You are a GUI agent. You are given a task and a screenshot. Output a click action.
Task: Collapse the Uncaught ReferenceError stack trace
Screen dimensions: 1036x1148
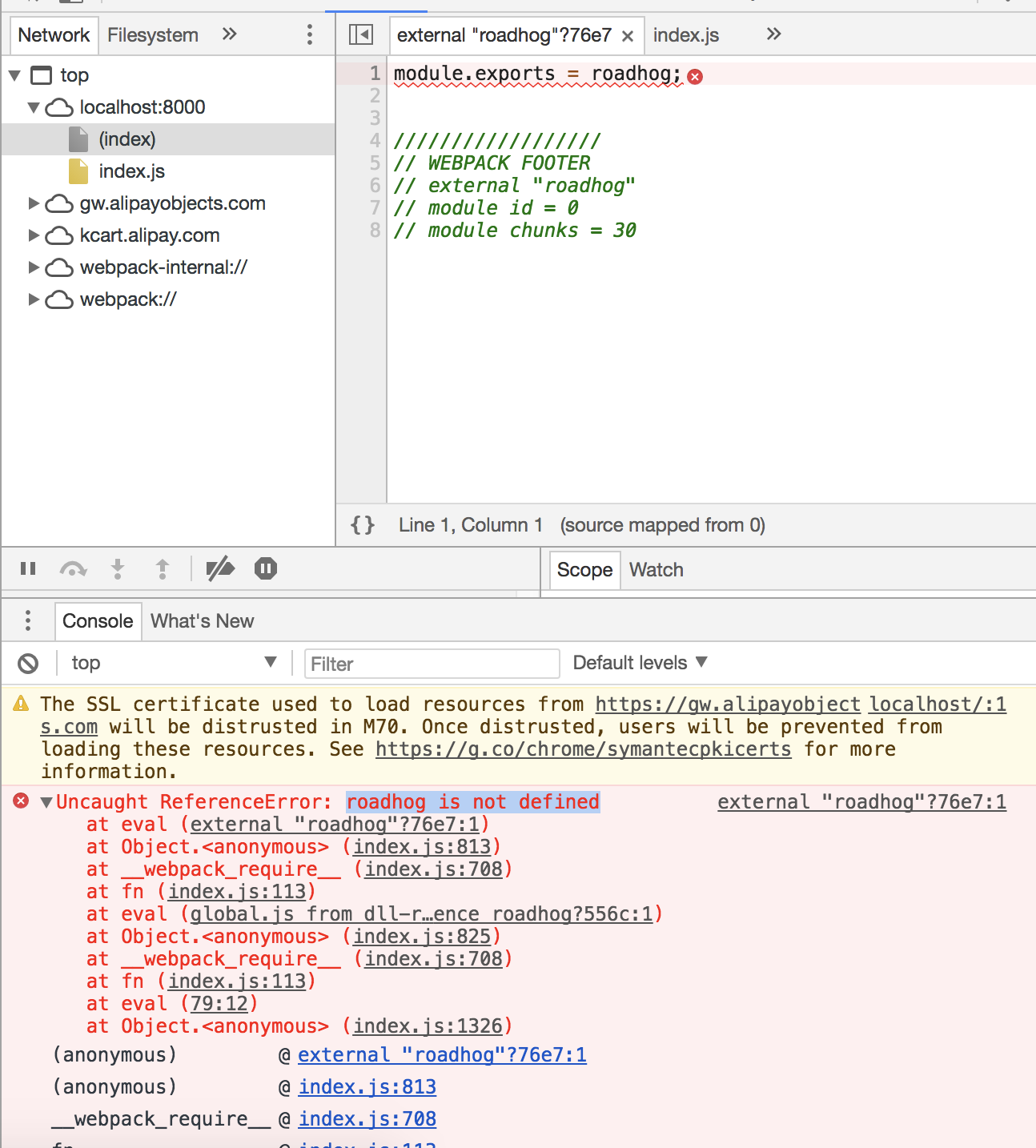[x=46, y=801]
